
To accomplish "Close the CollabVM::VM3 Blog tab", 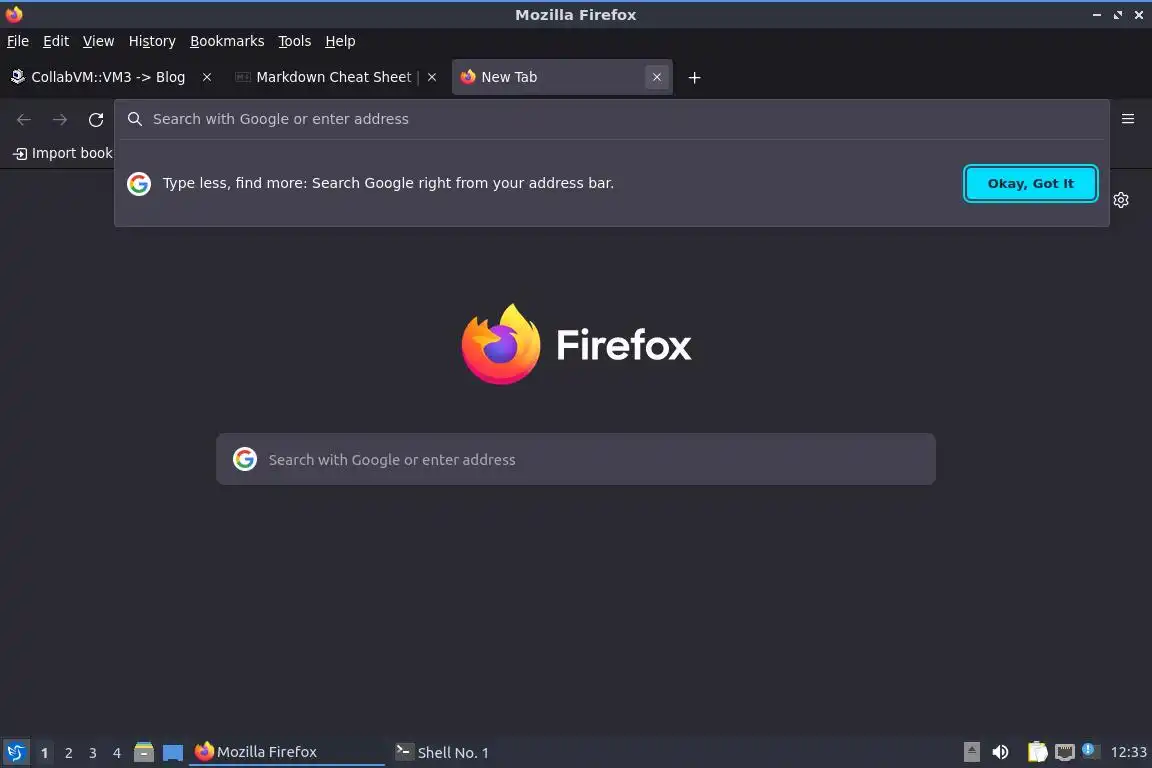I will click(207, 77).
